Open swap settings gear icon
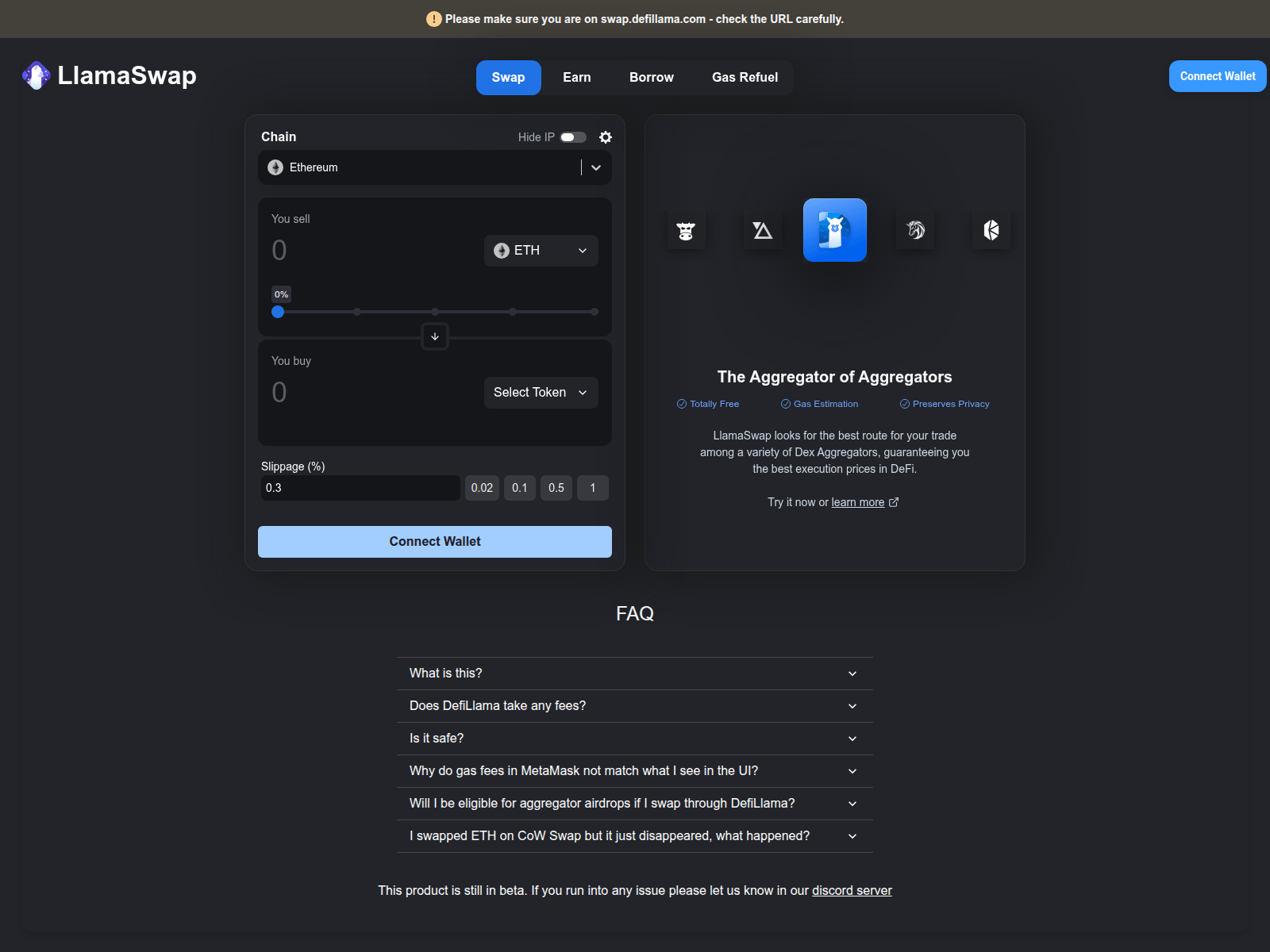 [606, 137]
